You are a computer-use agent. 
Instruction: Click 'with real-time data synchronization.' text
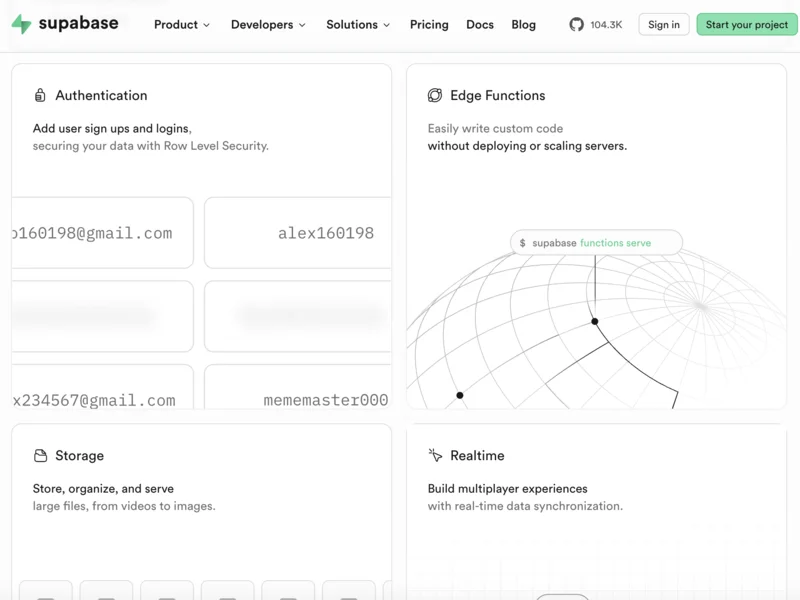(525, 506)
